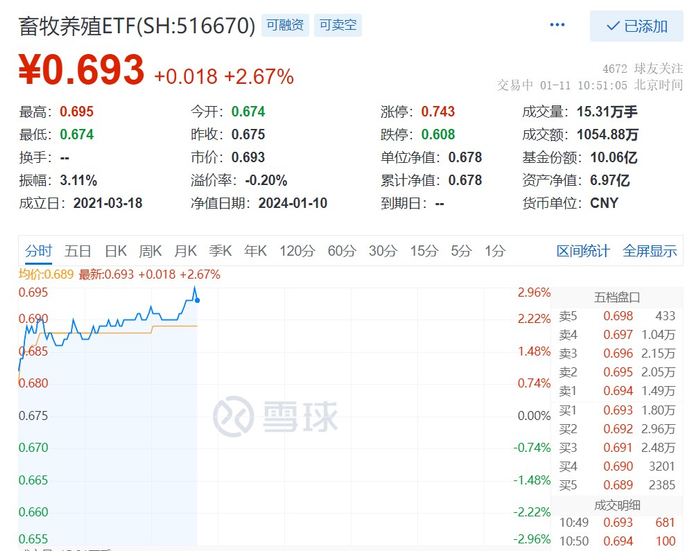Click the 五档盘口 order book header
Image resolution: width=700 pixels, height=551 pixels.
coord(617,297)
